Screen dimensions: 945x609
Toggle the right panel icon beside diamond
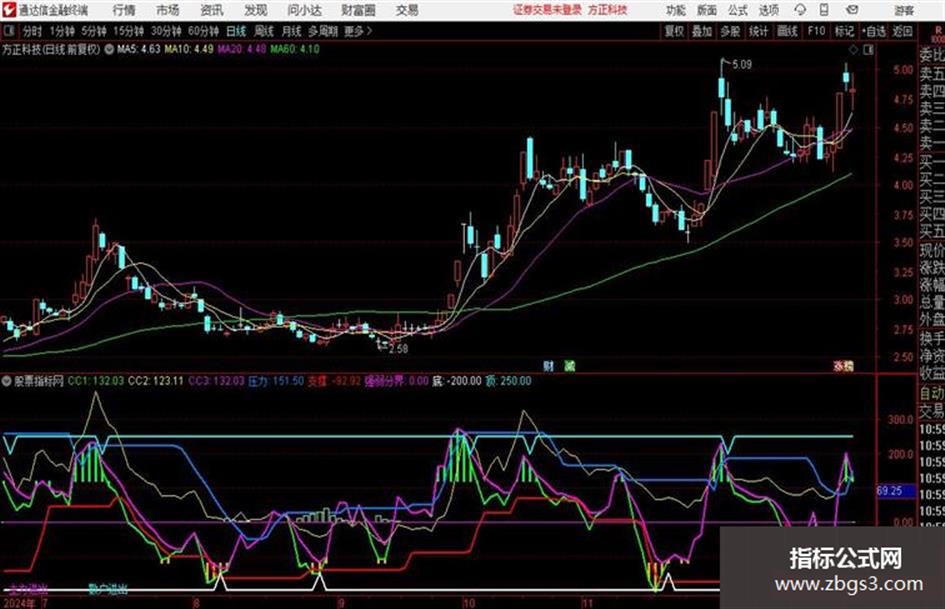(868, 49)
